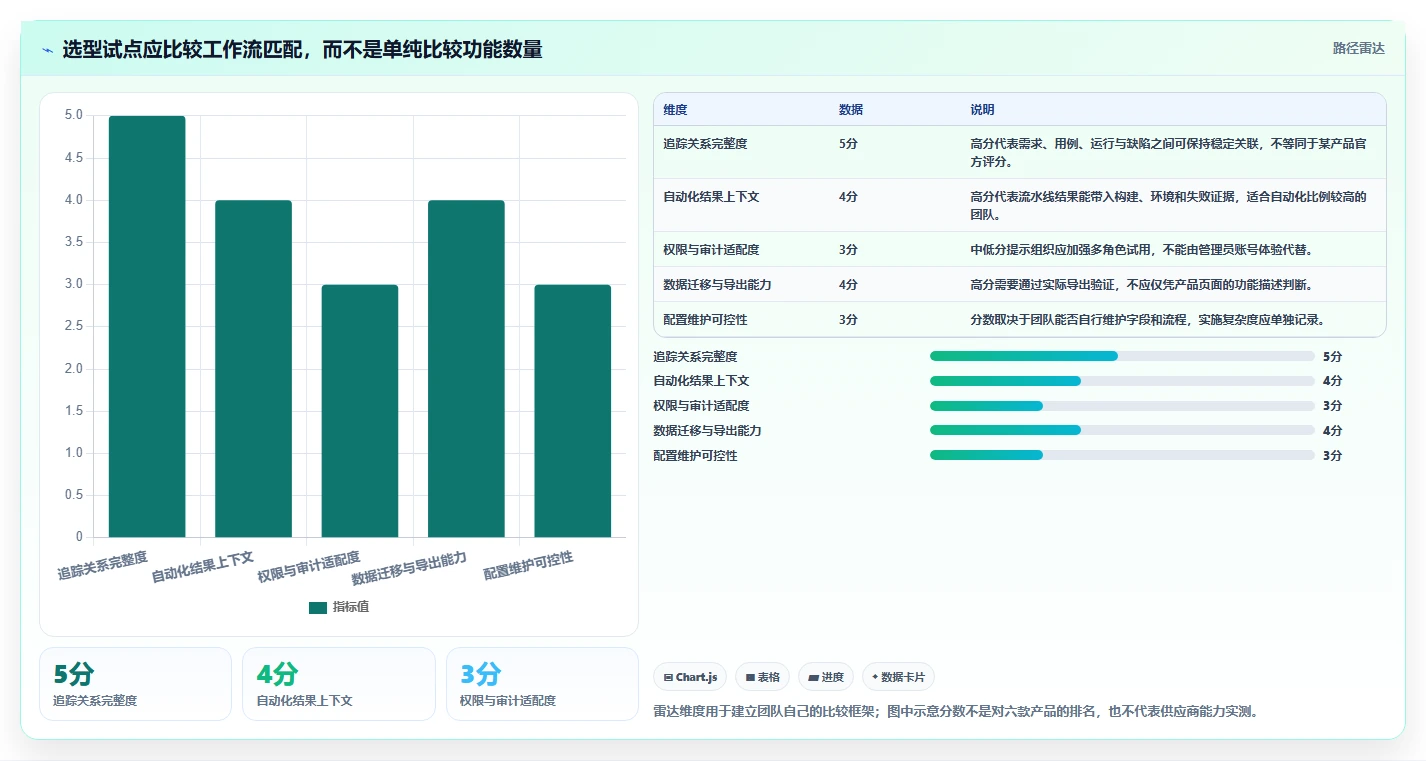Click the 数据迁移与导出能力 progress bar
Screen dimensions: 1426x761
click(x=1122, y=430)
